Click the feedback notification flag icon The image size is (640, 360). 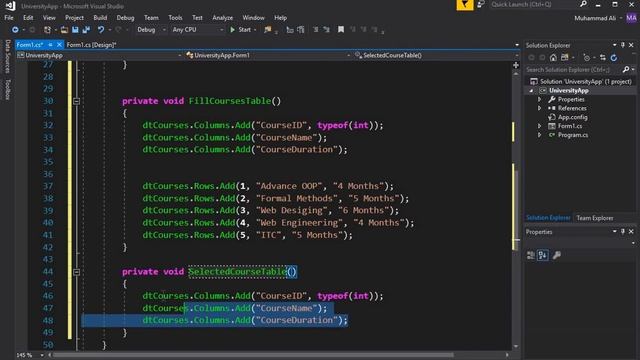click(464, 5)
